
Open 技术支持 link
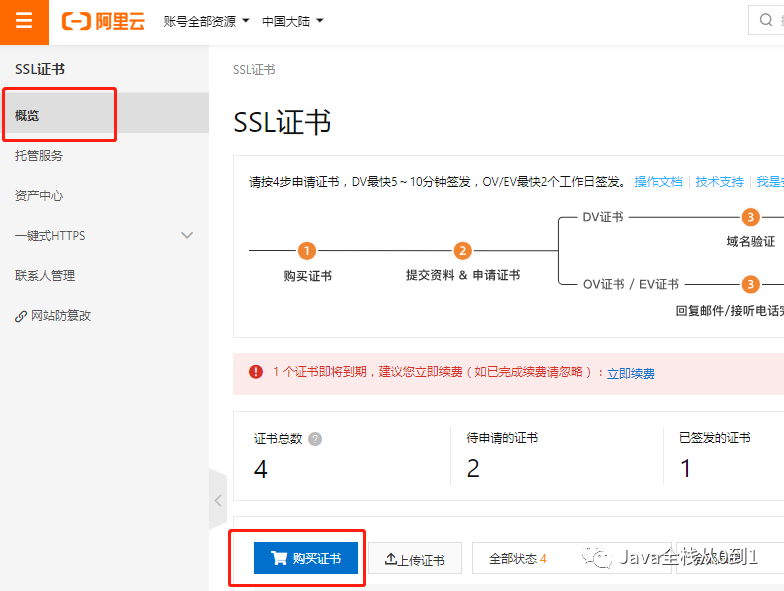click(x=719, y=182)
